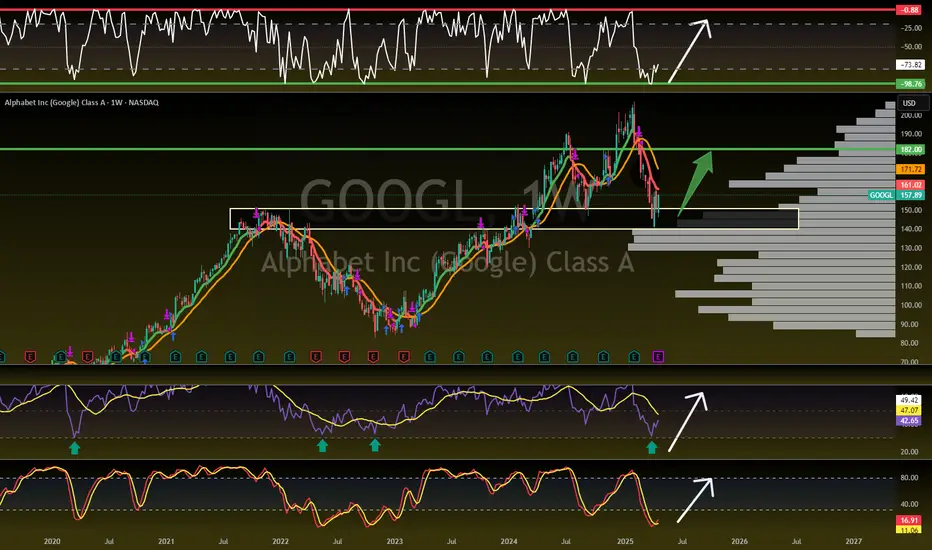Click the 40.00 scale value in stochastic pane
The image size is (932, 550).
click(910, 504)
